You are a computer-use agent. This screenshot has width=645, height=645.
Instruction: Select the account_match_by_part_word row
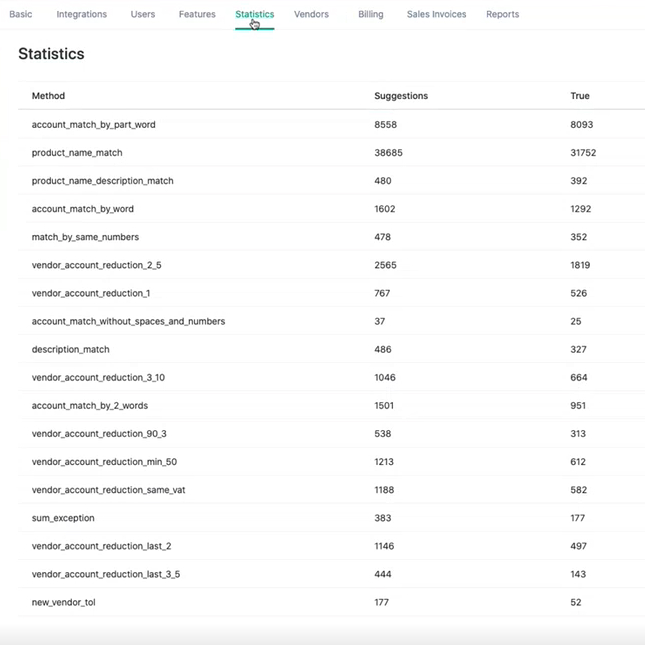(94, 125)
